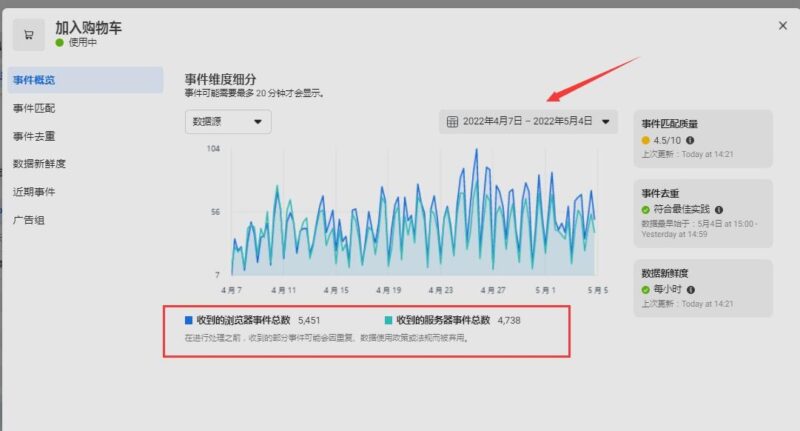Click green check icon beside 每小时
Viewport: 800px width, 431px height.
(x=645, y=290)
